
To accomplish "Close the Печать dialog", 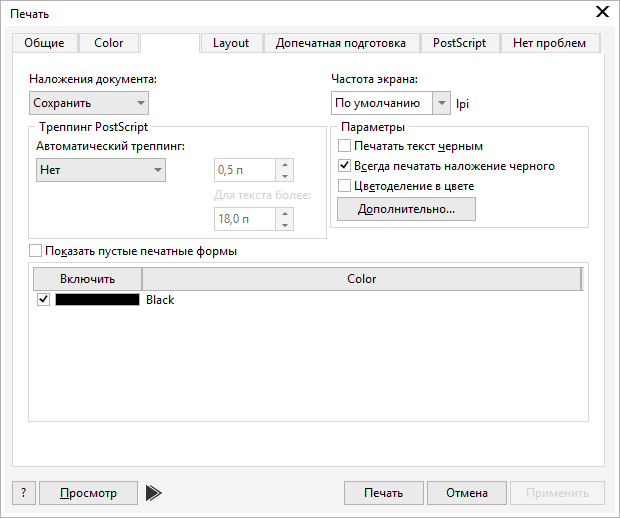I will click(602, 12).
